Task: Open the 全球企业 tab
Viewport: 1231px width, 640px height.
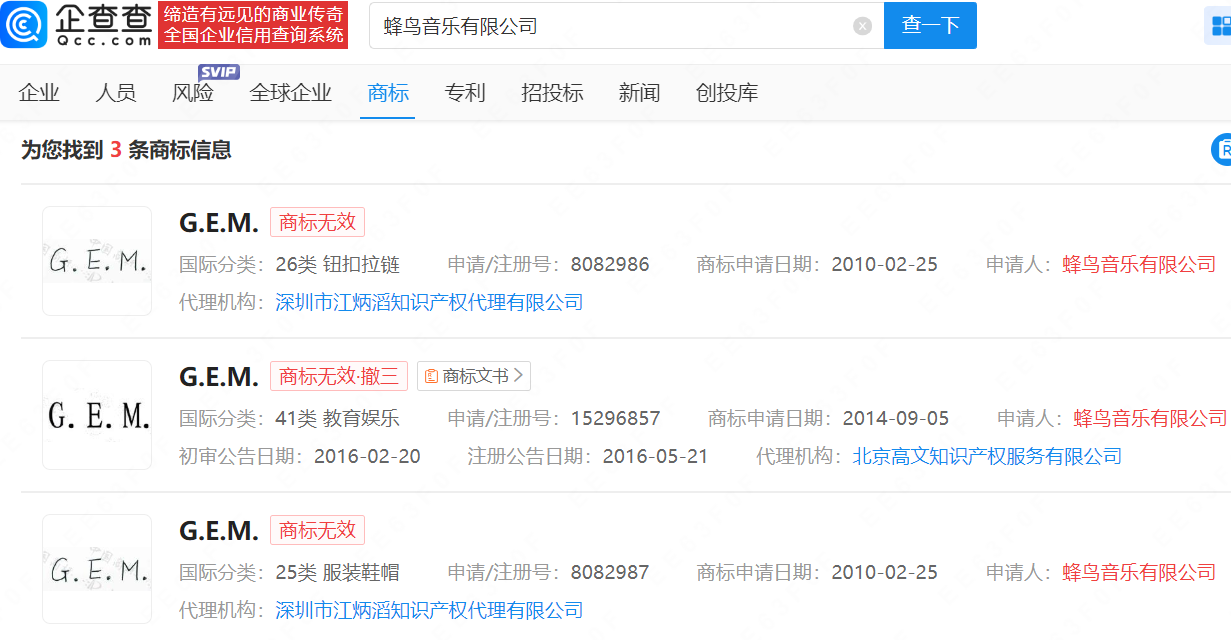Action: click(290, 93)
